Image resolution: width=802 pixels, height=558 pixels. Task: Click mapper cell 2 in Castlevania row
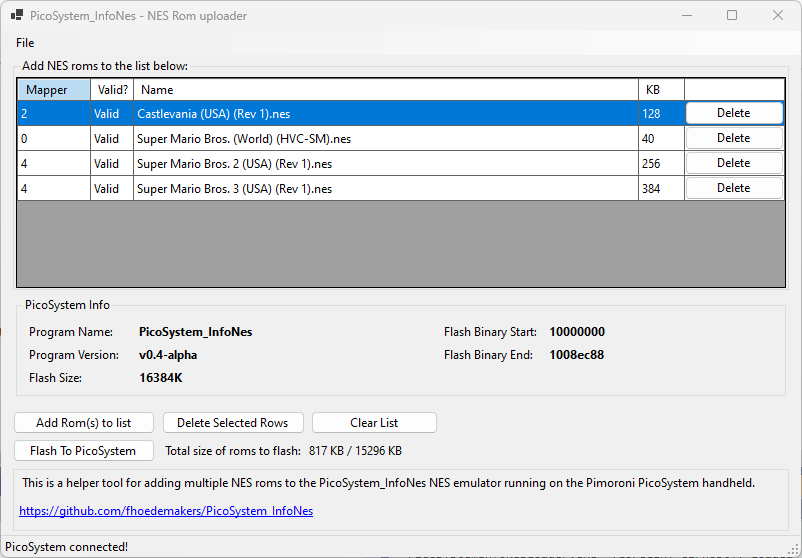coord(54,114)
